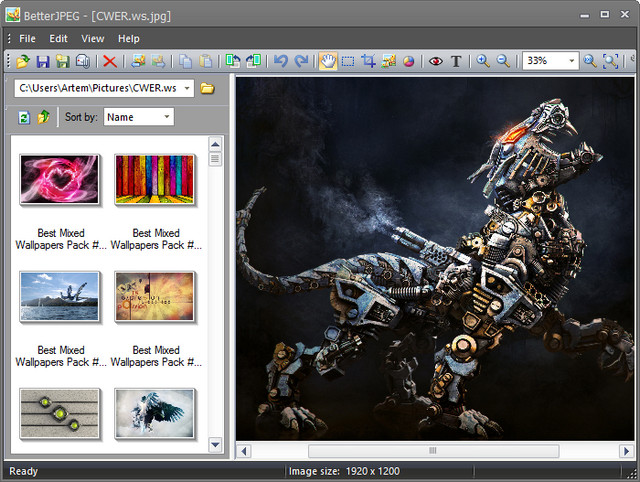The width and height of the screenshot is (640, 482).
Task: Activate the Hand pan tool
Action: coord(327,61)
